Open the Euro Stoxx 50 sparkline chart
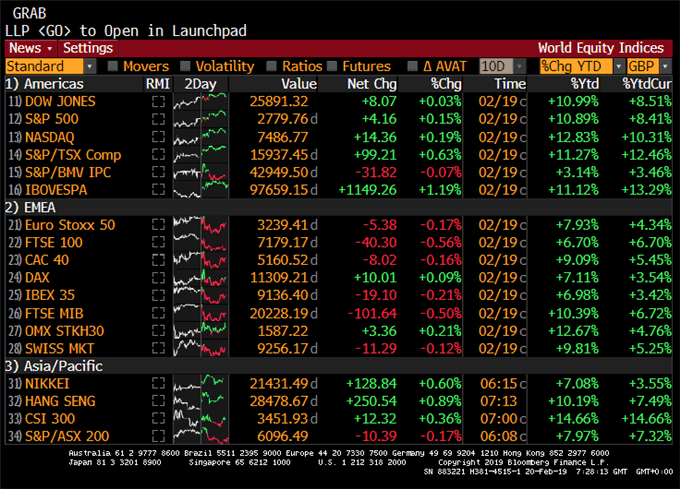Viewport: 680px width, 489px height. pyautogui.click(x=200, y=225)
